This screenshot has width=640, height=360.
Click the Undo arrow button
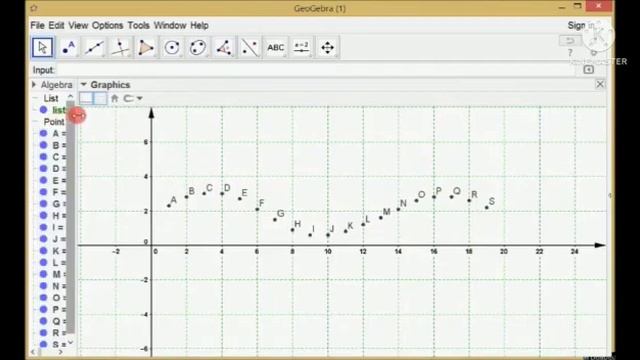pos(570,40)
